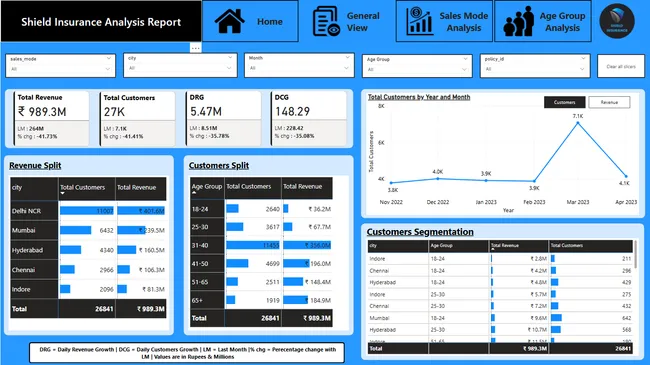Screen dimensions: 650x365
Task: Click the Nov 2022 data point on chart
Action: click(x=391, y=182)
